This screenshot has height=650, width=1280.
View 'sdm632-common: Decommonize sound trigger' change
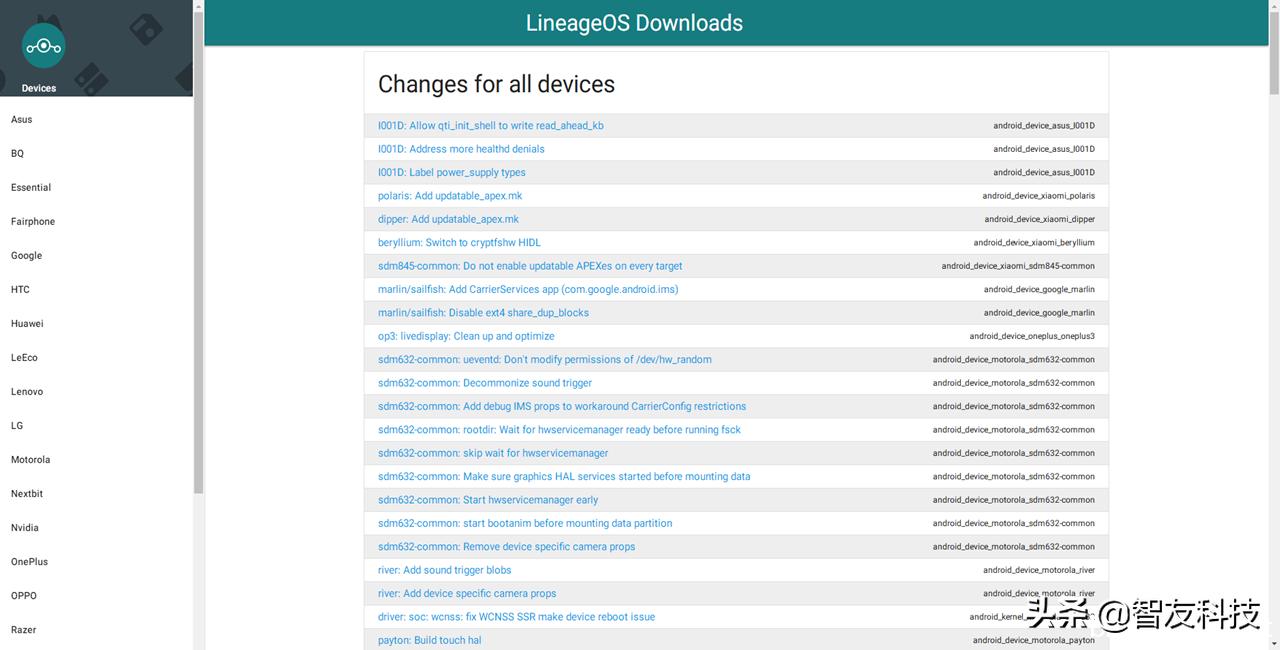(485, 383)
